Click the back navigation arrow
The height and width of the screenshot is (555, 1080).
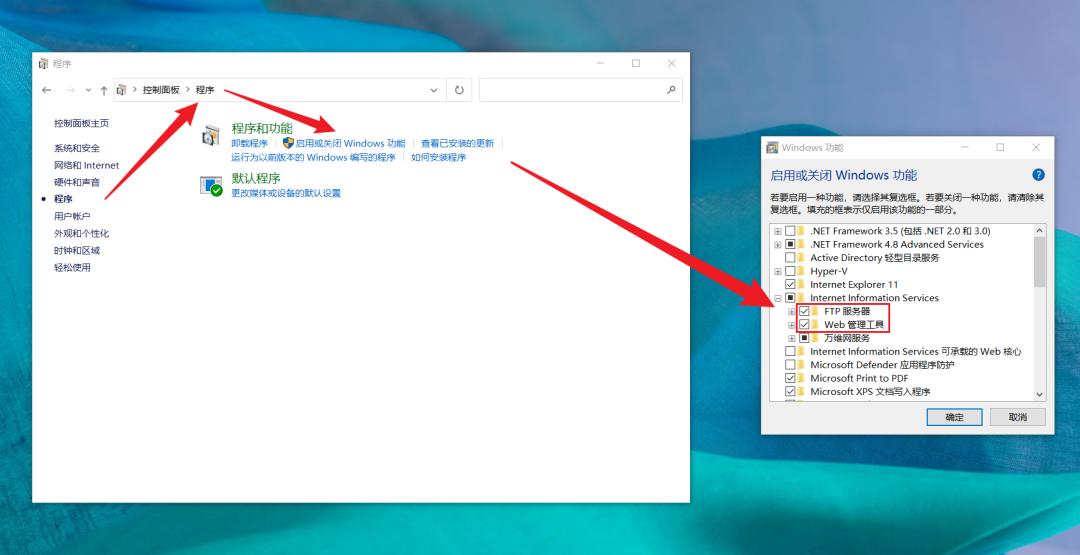[x=47, y=90]
